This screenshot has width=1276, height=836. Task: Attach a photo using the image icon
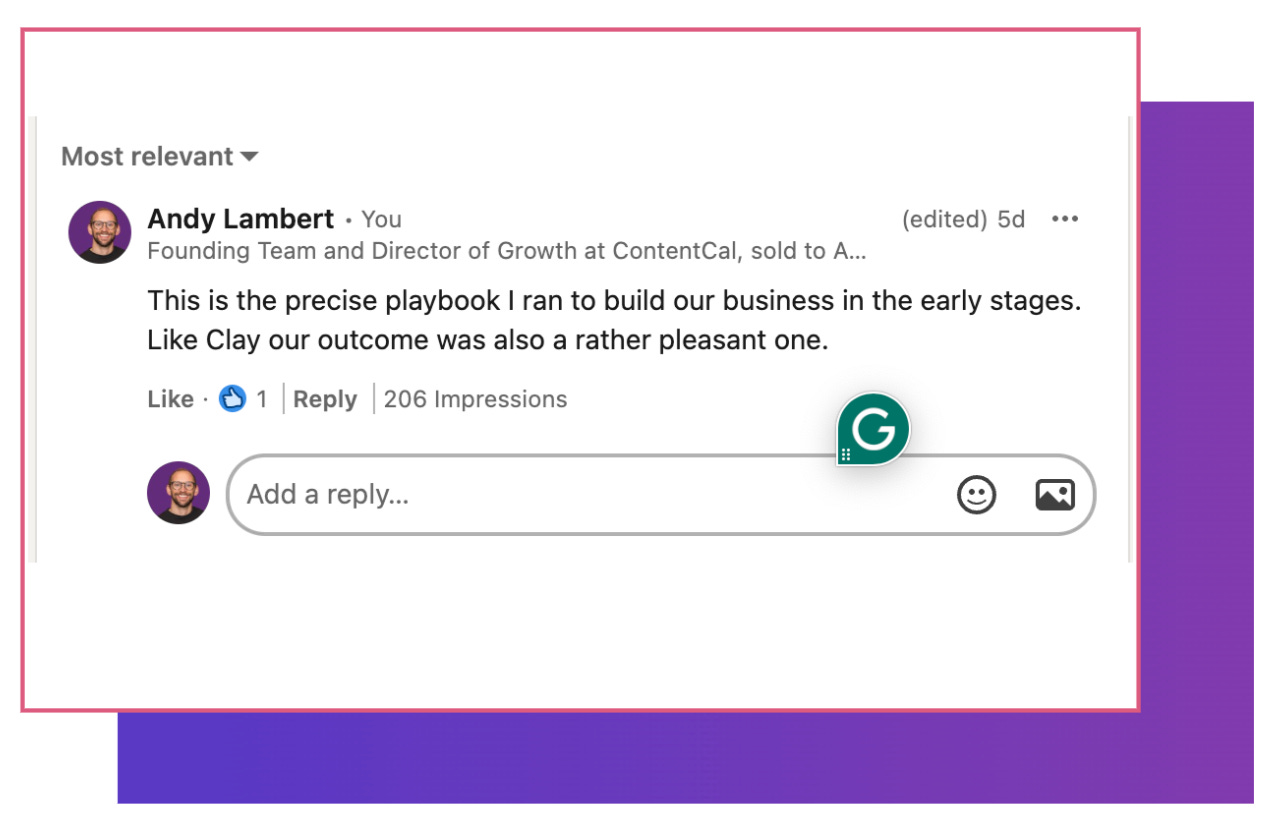pos(1055,495)
